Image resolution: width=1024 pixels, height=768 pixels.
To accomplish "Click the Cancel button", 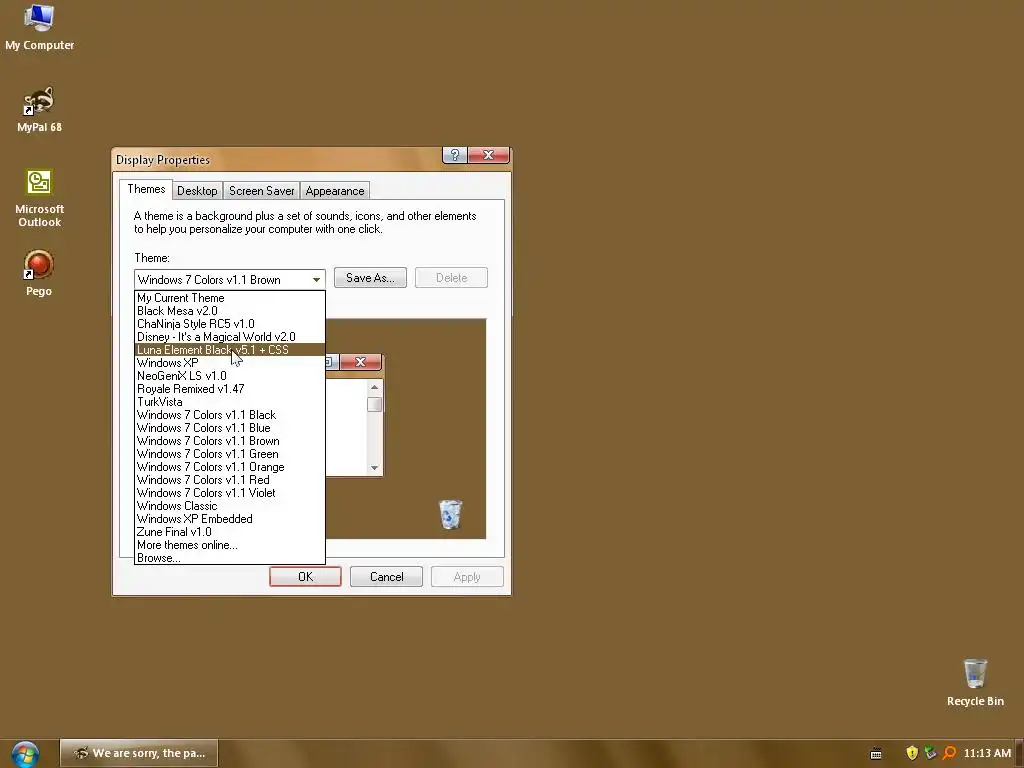I will (x=387, y=577).
